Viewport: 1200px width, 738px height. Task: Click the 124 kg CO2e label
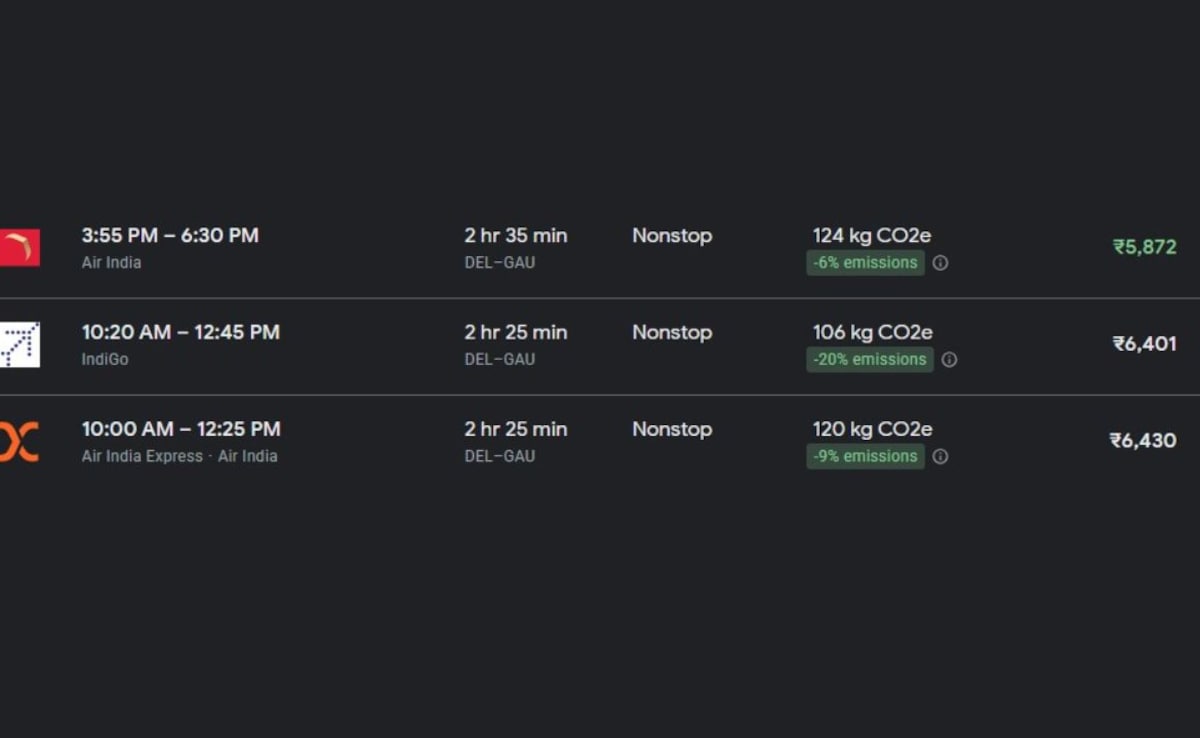click(x=871, y=236)
